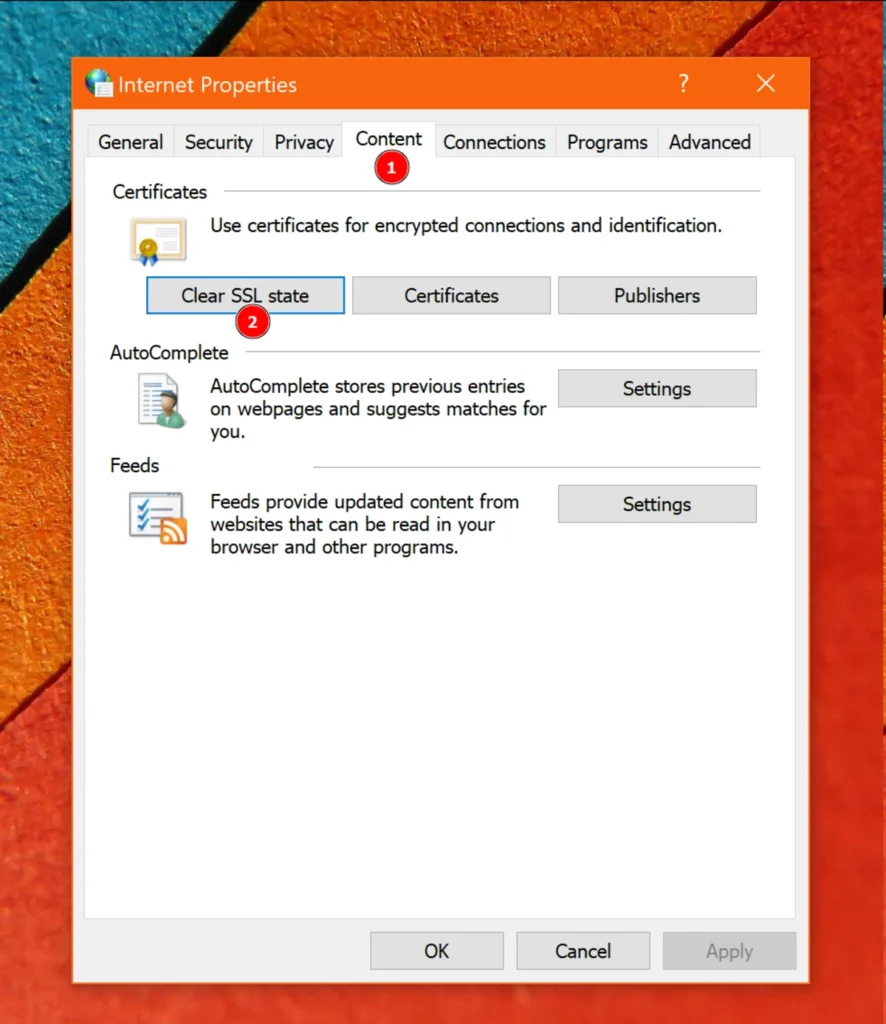Image resolution: width=886 pixels, height=1024 pixels.
Task: Click the Internet Explorer title bar icon
Action: click(x=100, y=84)
